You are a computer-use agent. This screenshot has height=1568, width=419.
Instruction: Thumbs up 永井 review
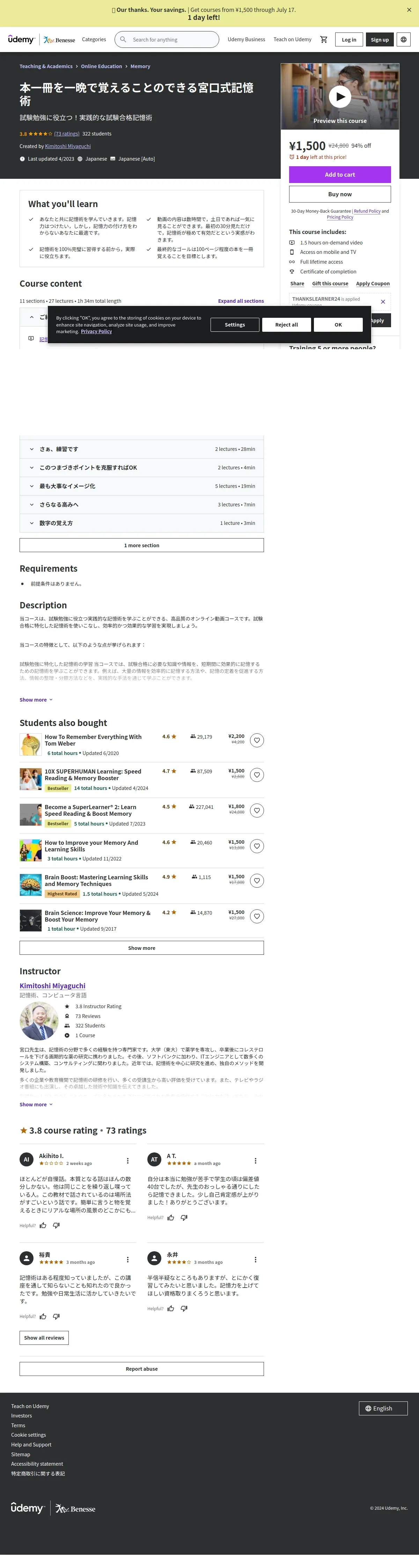click(x=171, y=1308)
